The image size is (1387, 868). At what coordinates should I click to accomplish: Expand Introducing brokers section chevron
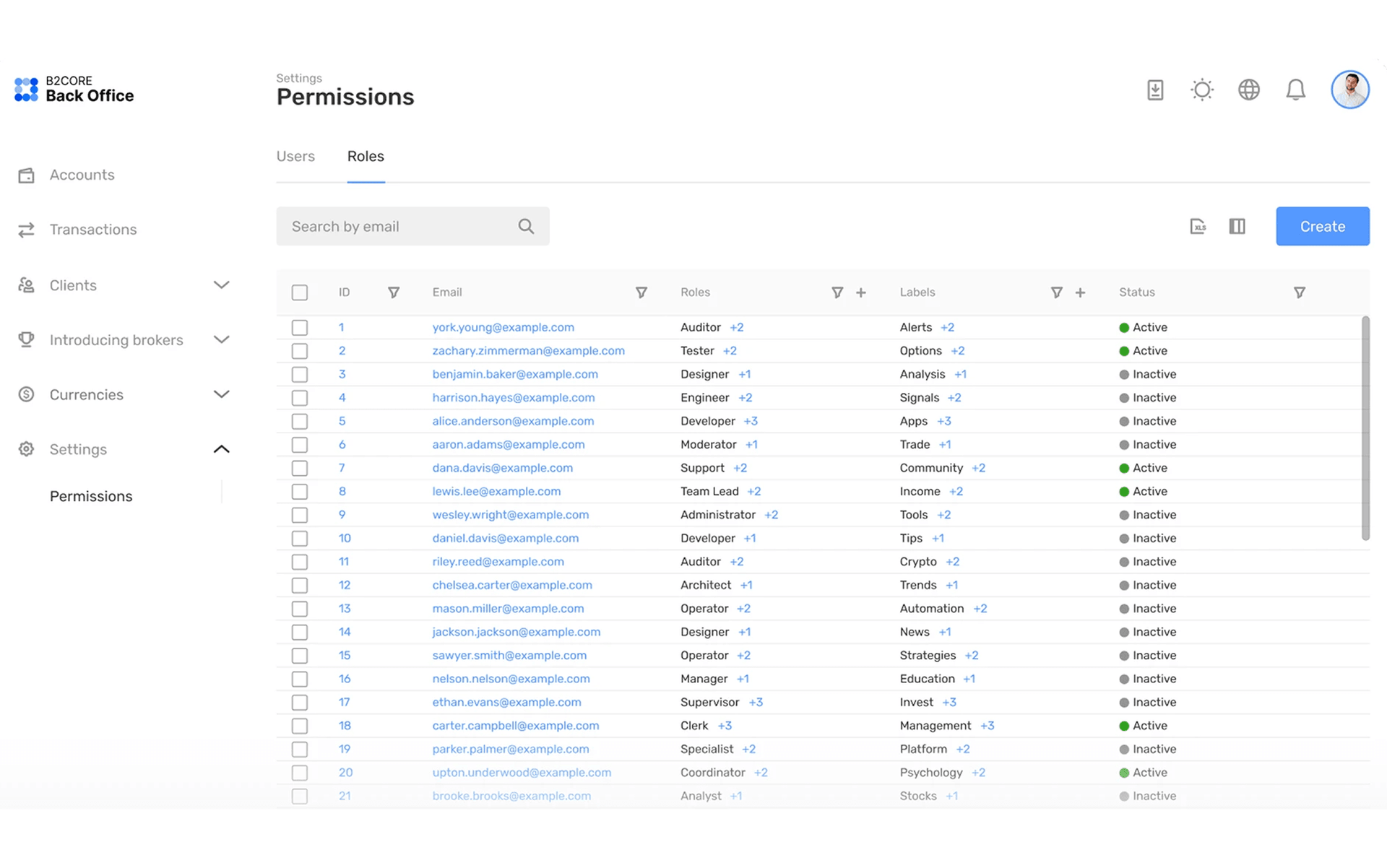click(221, 339)
